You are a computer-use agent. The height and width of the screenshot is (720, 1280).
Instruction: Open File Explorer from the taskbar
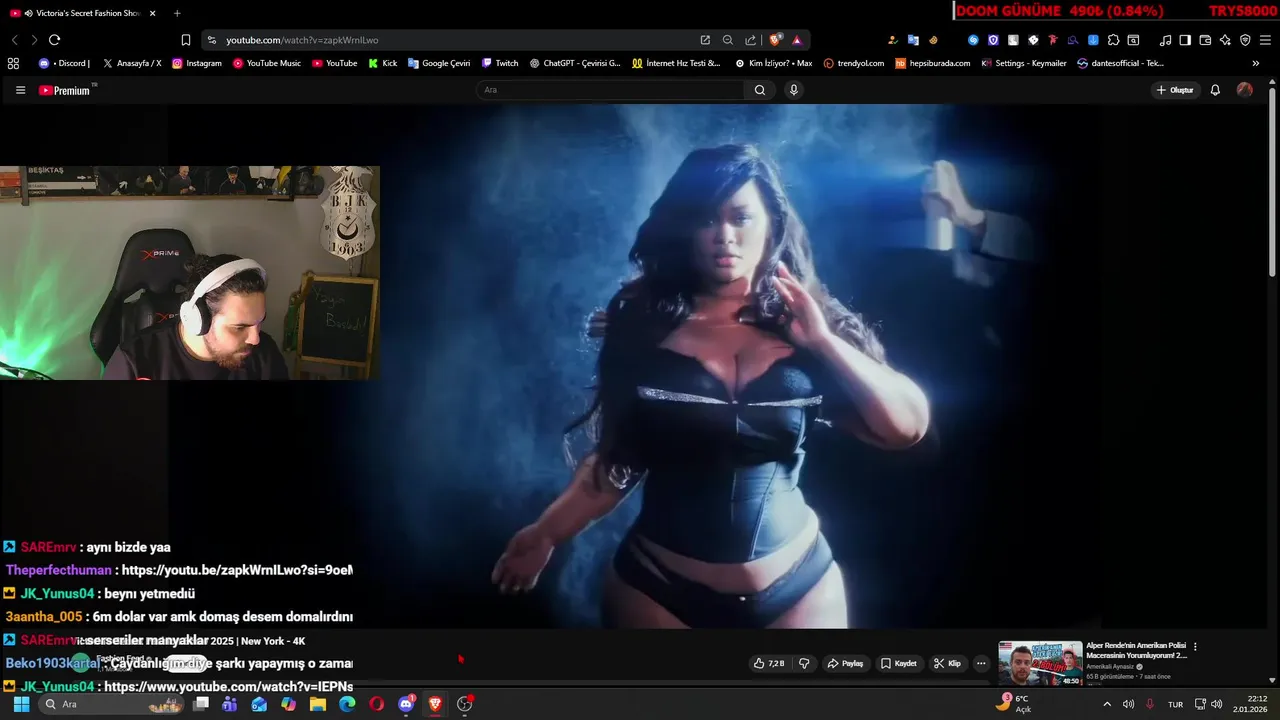(318, 704)
